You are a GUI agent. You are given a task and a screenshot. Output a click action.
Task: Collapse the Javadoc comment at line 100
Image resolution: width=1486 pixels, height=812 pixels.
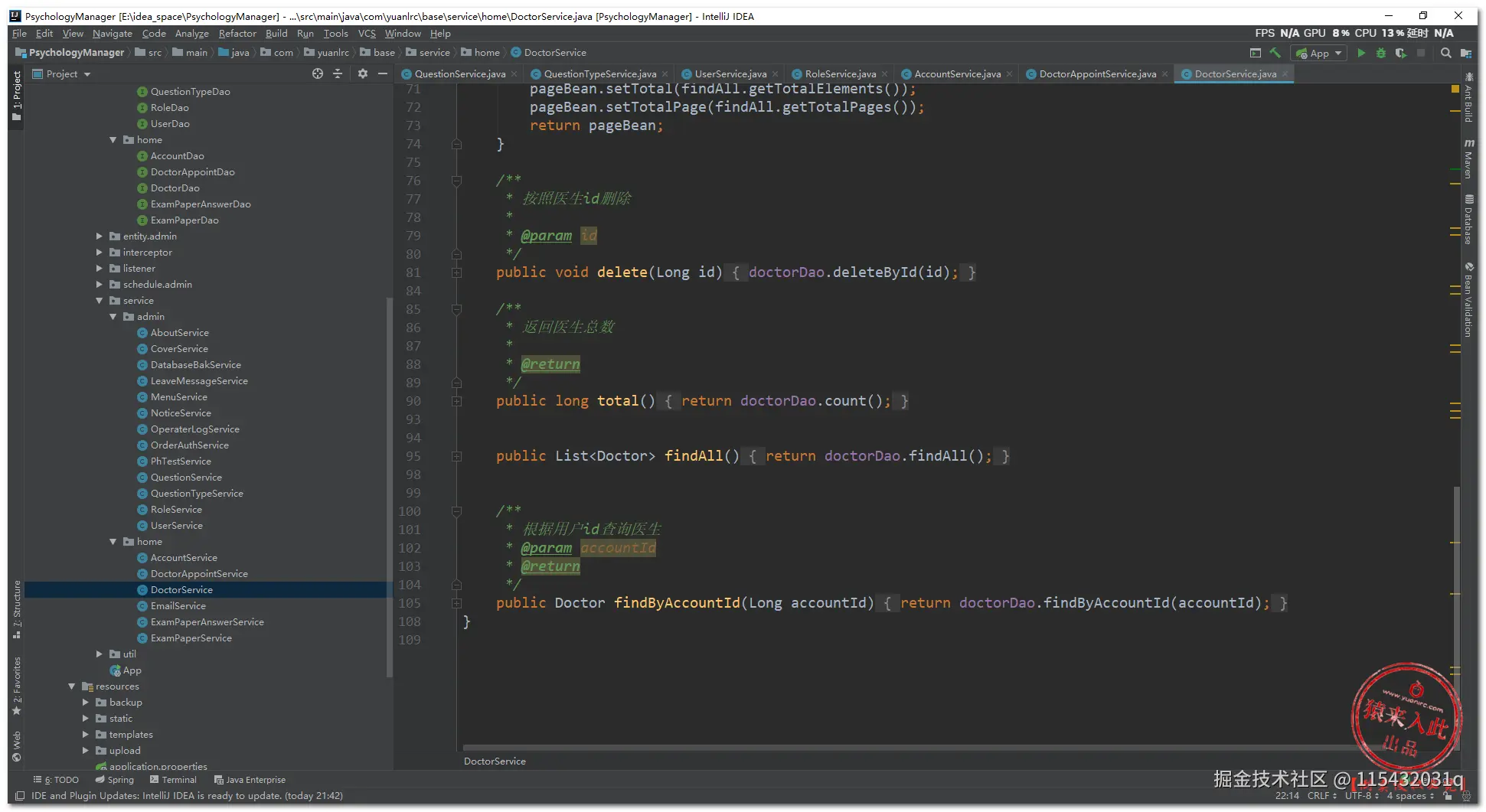[x=457, y=511]
